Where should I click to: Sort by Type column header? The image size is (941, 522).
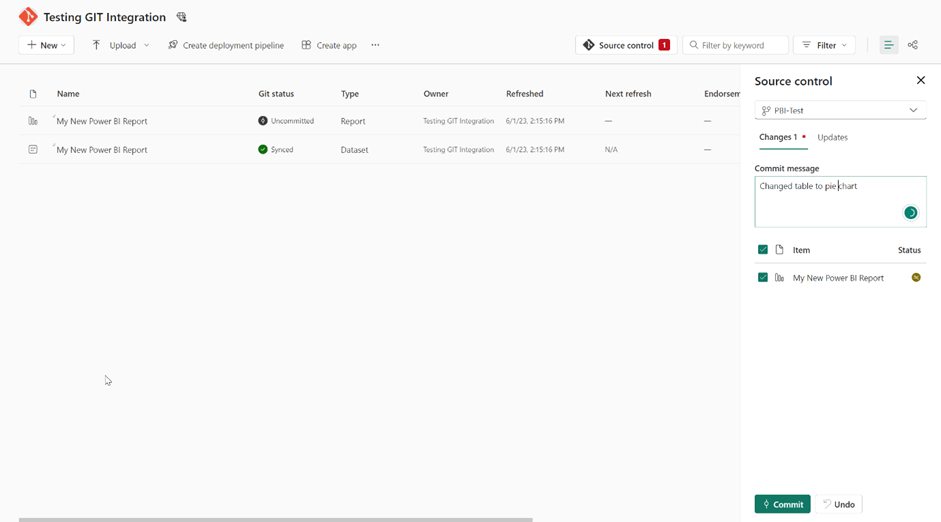point(350,94)
